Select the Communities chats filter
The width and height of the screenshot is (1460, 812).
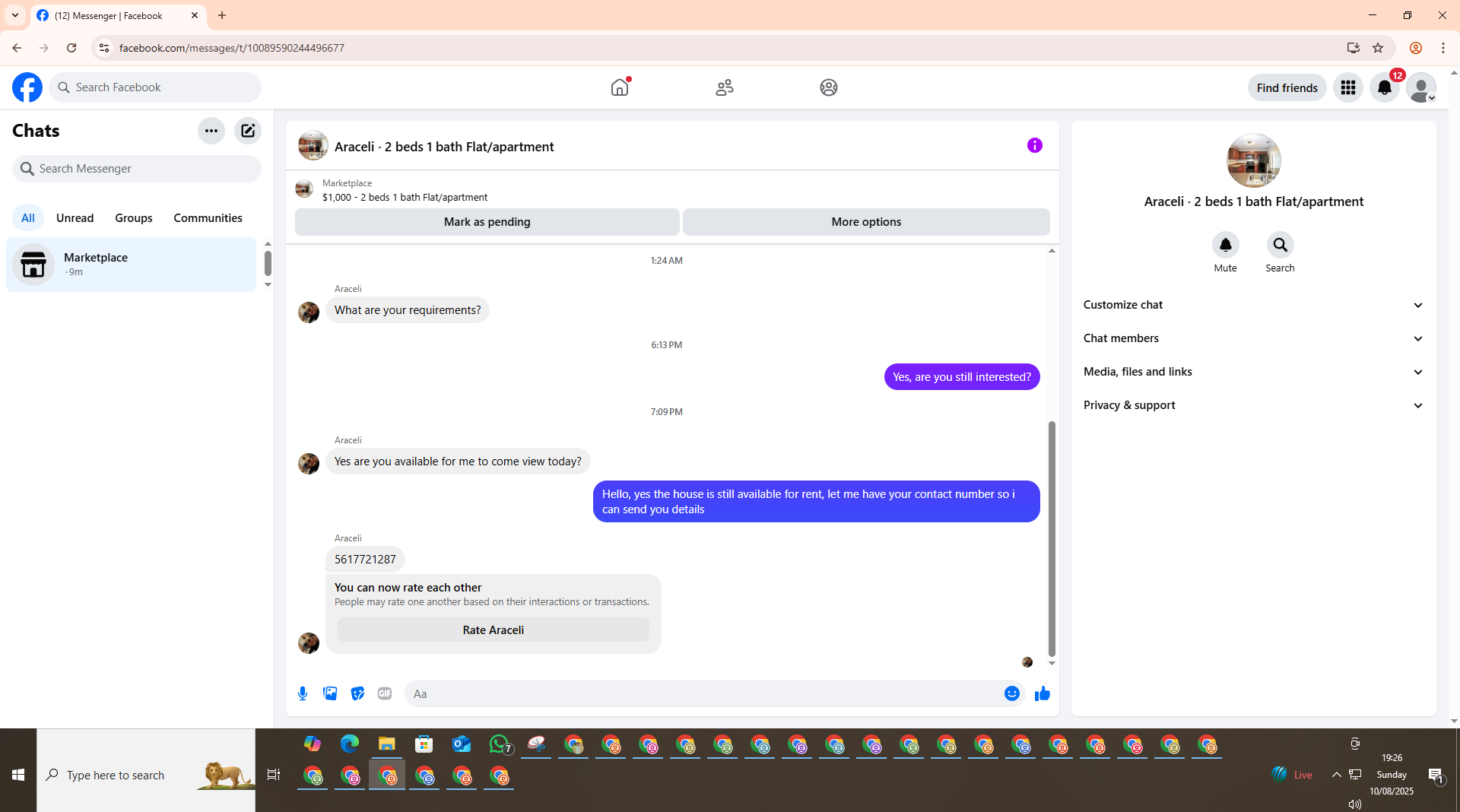click(x=208, y=218)
